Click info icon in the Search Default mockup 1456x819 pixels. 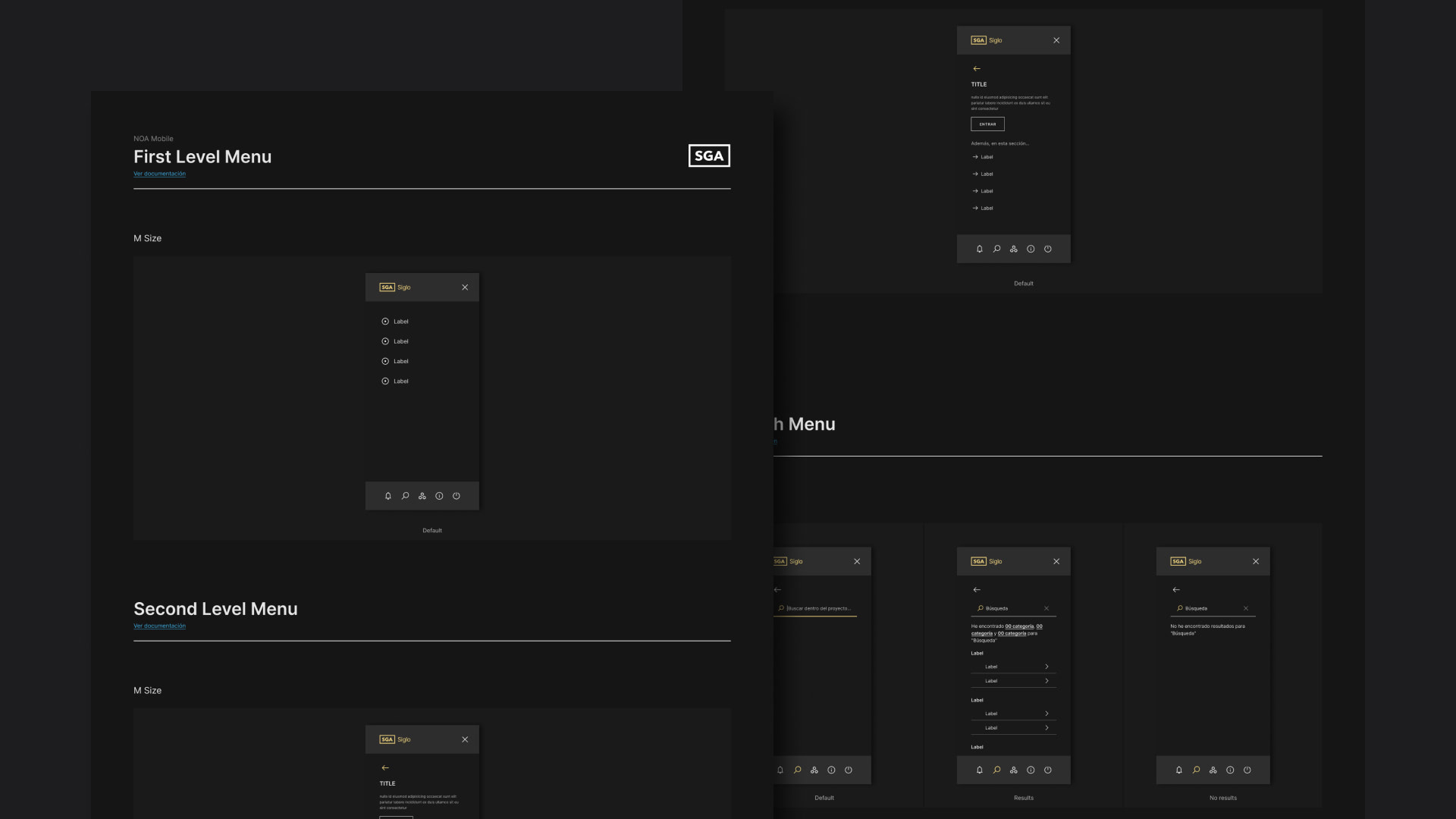pos(831,770)
